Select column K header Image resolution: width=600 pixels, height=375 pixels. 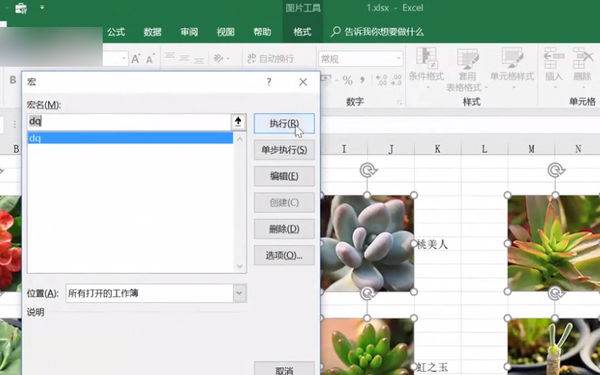pos(437,148)
